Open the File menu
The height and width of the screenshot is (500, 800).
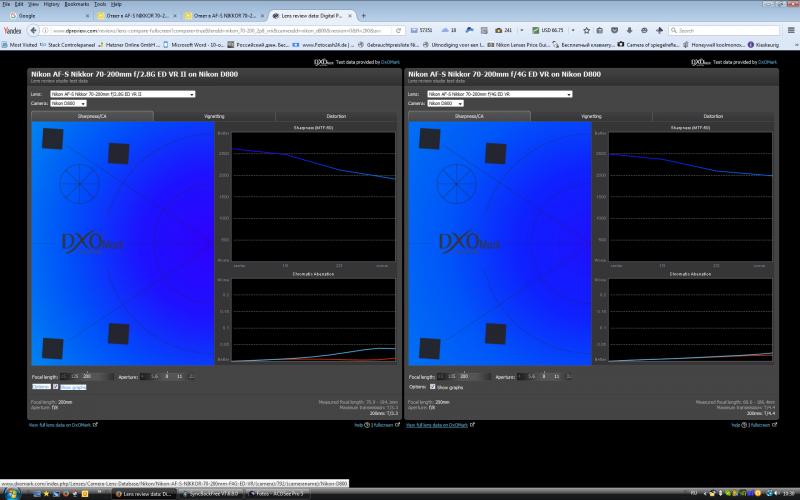[x=6, y=4]
